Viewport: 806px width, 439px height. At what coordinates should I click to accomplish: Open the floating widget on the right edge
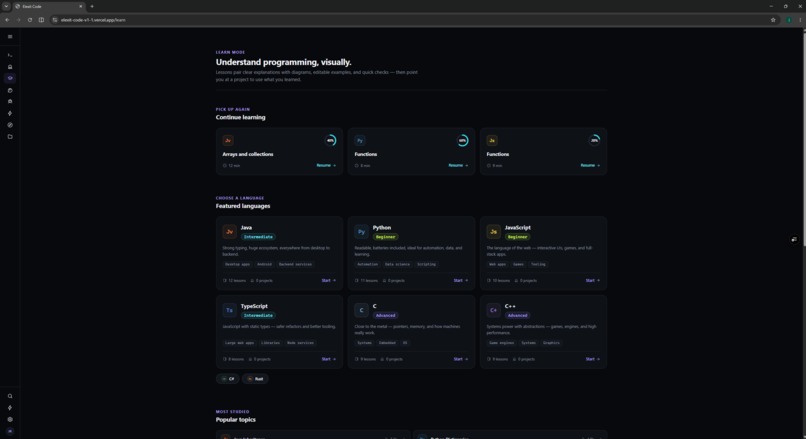(x=794, y=240)
